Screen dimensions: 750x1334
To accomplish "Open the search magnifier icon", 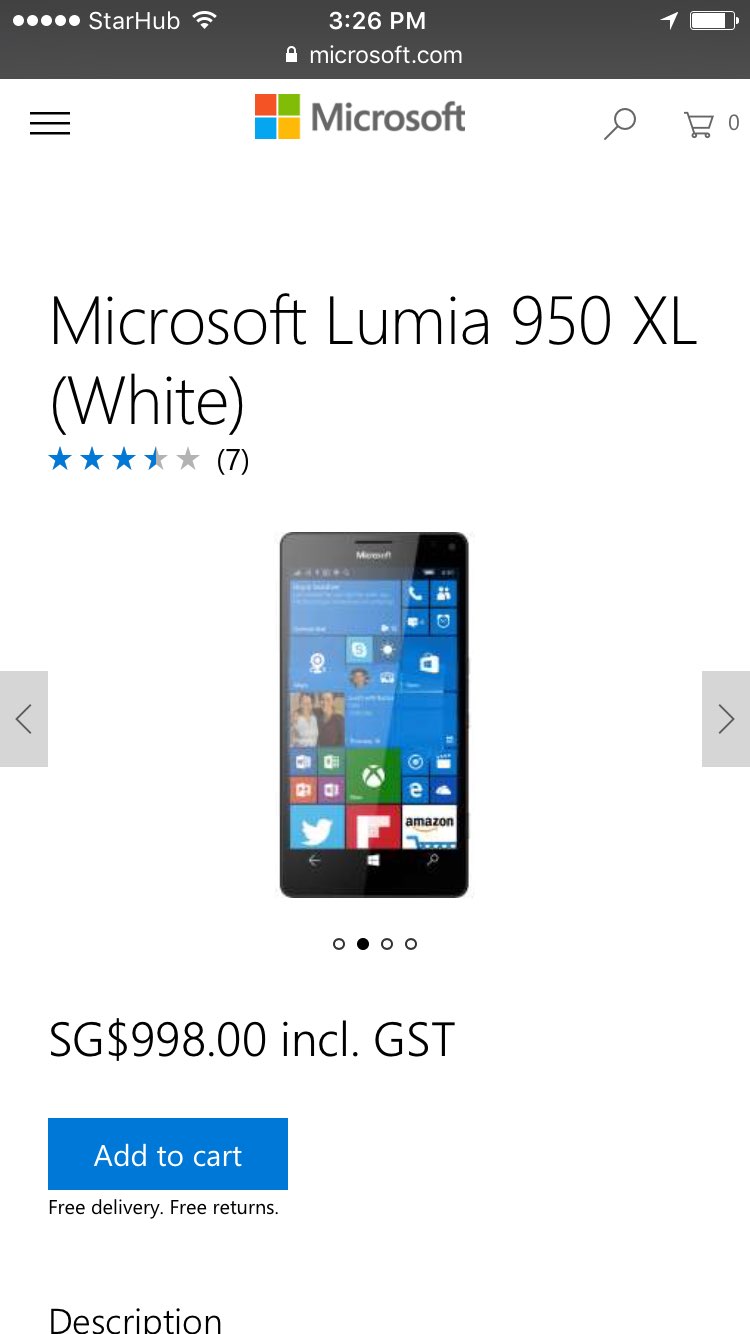I will click(620, 124).
